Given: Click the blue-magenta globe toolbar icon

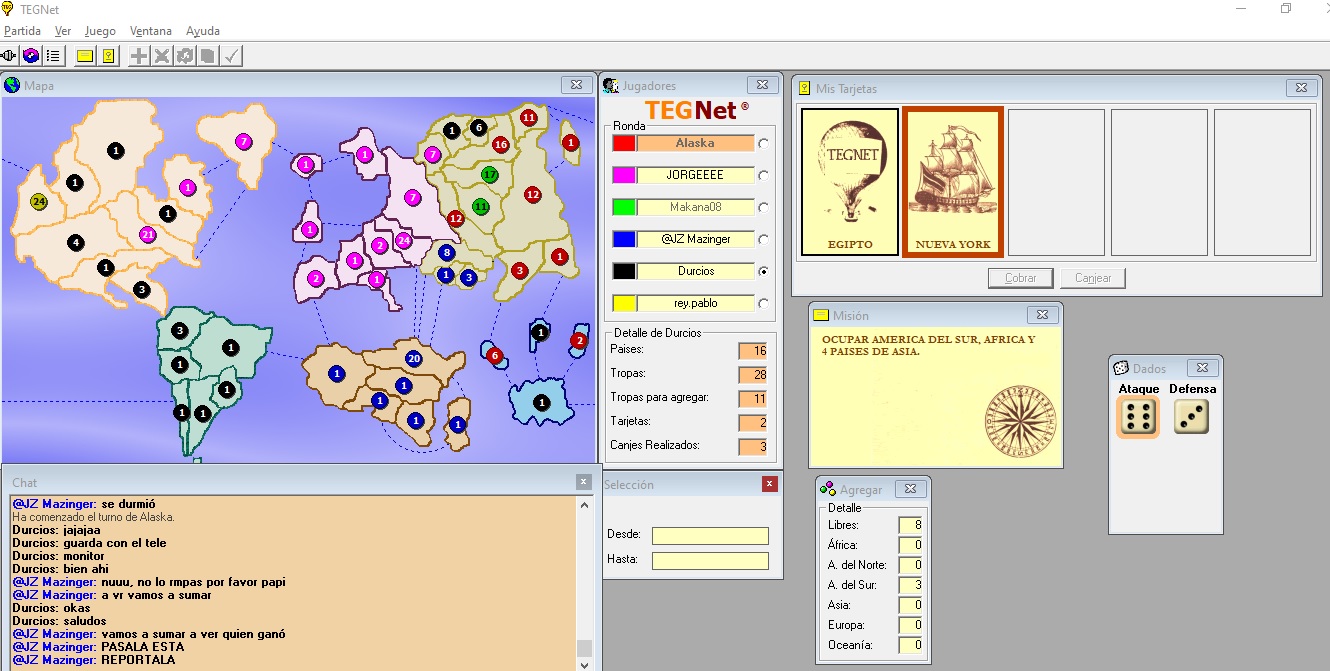Looking at the screenshot, I should click(31, 56).
